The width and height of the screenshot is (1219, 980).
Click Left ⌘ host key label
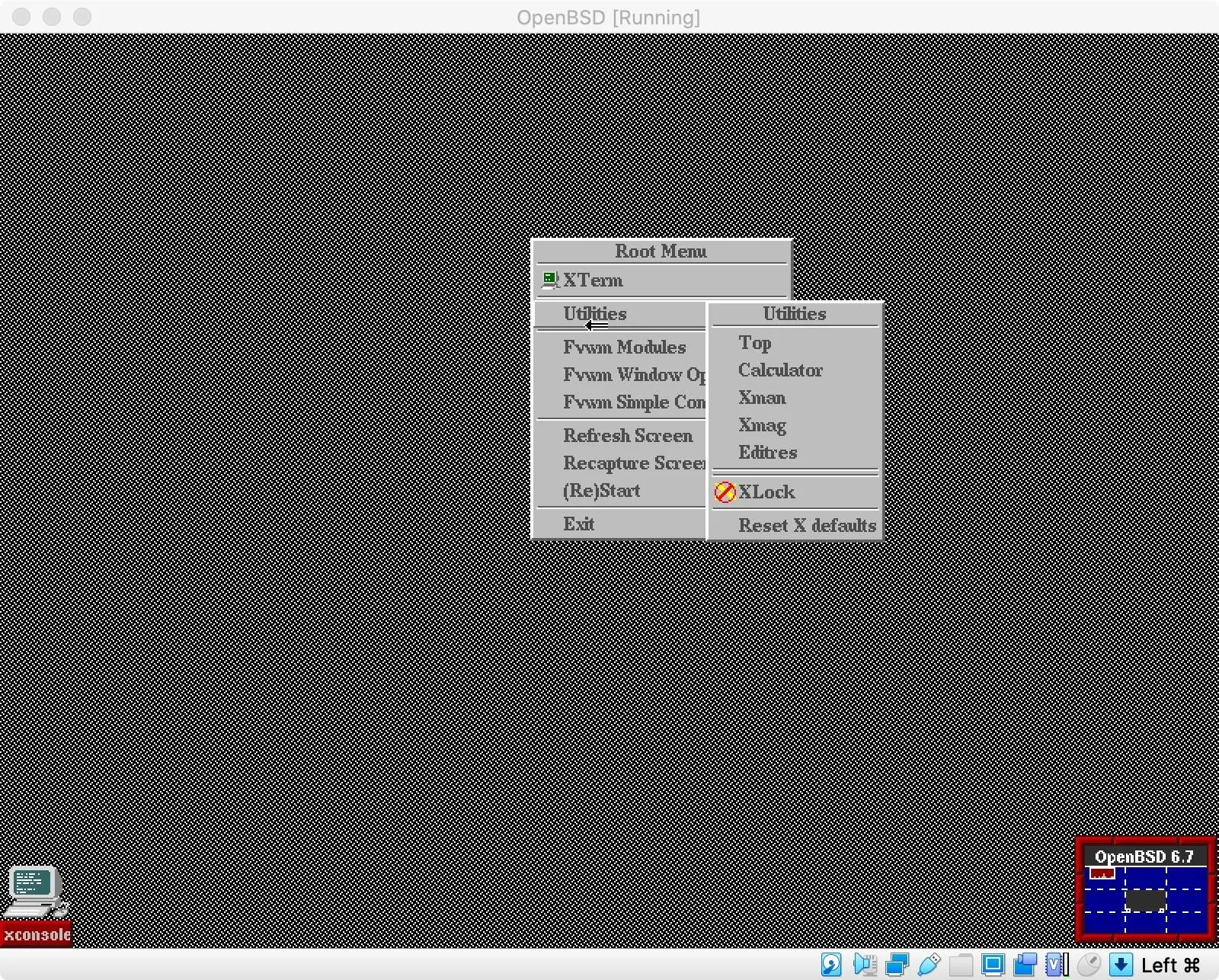pos(1170,966)
